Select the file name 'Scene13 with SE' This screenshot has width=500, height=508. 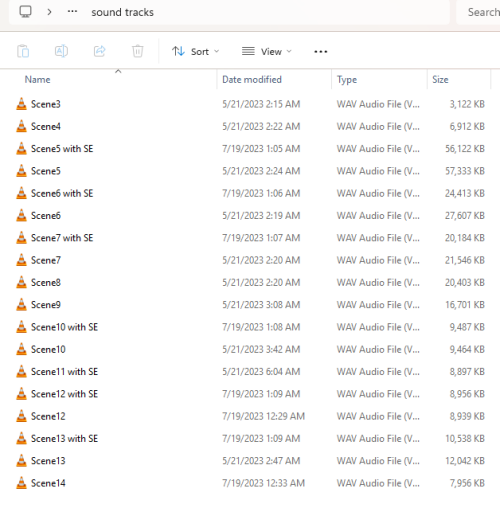64,439
